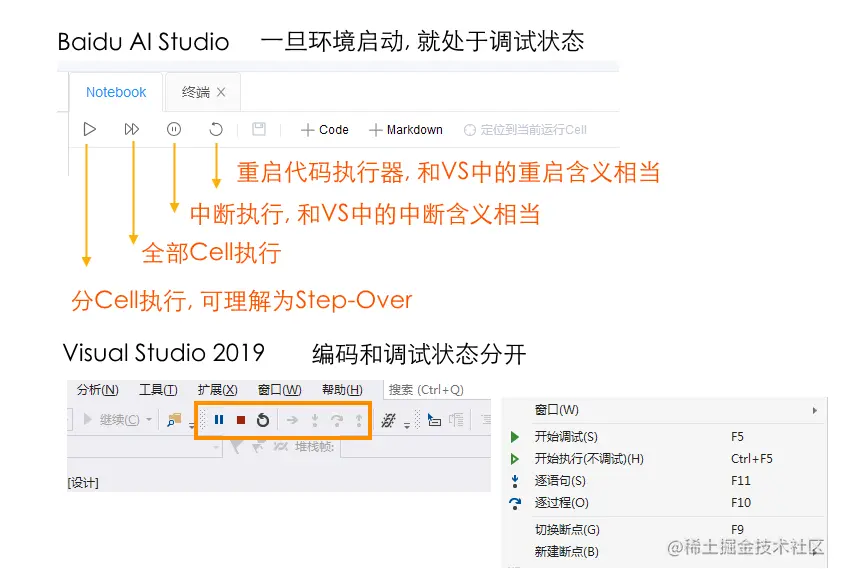Viewport: 842px width, 574px height.
Task: Open overflow arrow after the crossed-out icon
Action: [x=407, y=425]
